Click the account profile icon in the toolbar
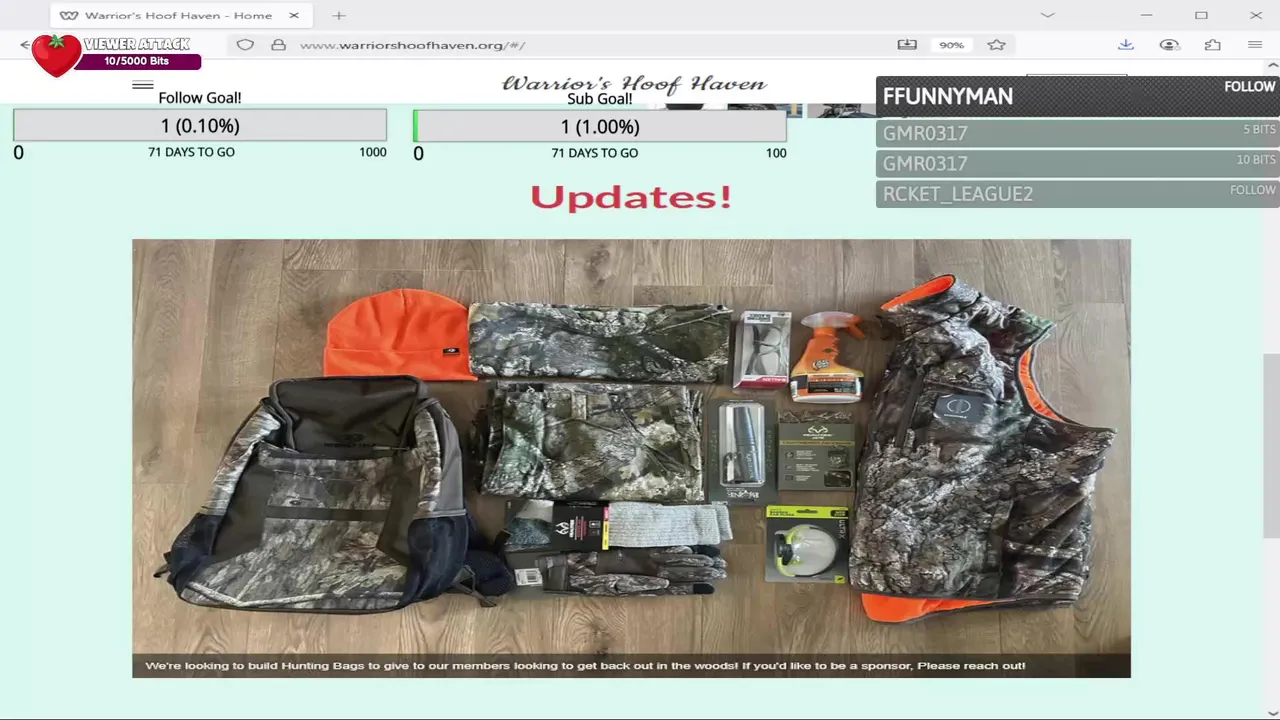Viewport: 1280px width, 720px height. [x=1169, y=45]
